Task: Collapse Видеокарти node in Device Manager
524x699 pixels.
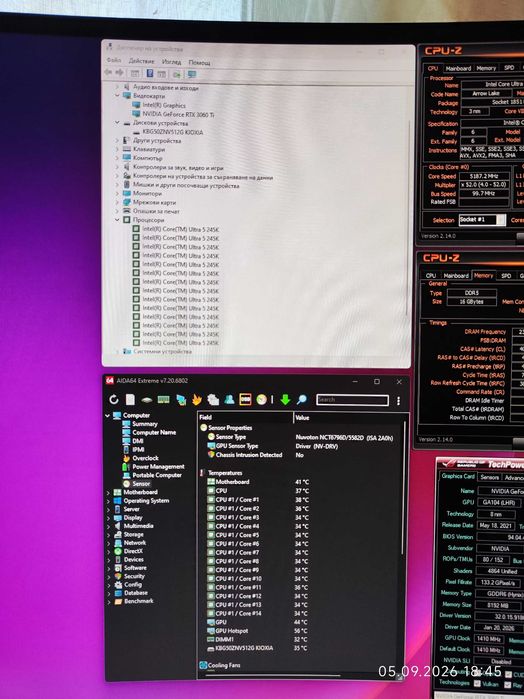Action: [117, 95]
